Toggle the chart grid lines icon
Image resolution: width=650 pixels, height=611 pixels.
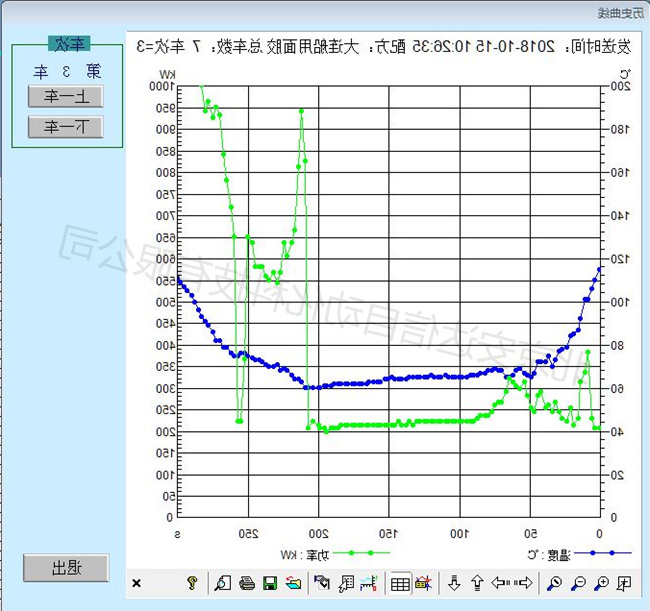point(399,583)
